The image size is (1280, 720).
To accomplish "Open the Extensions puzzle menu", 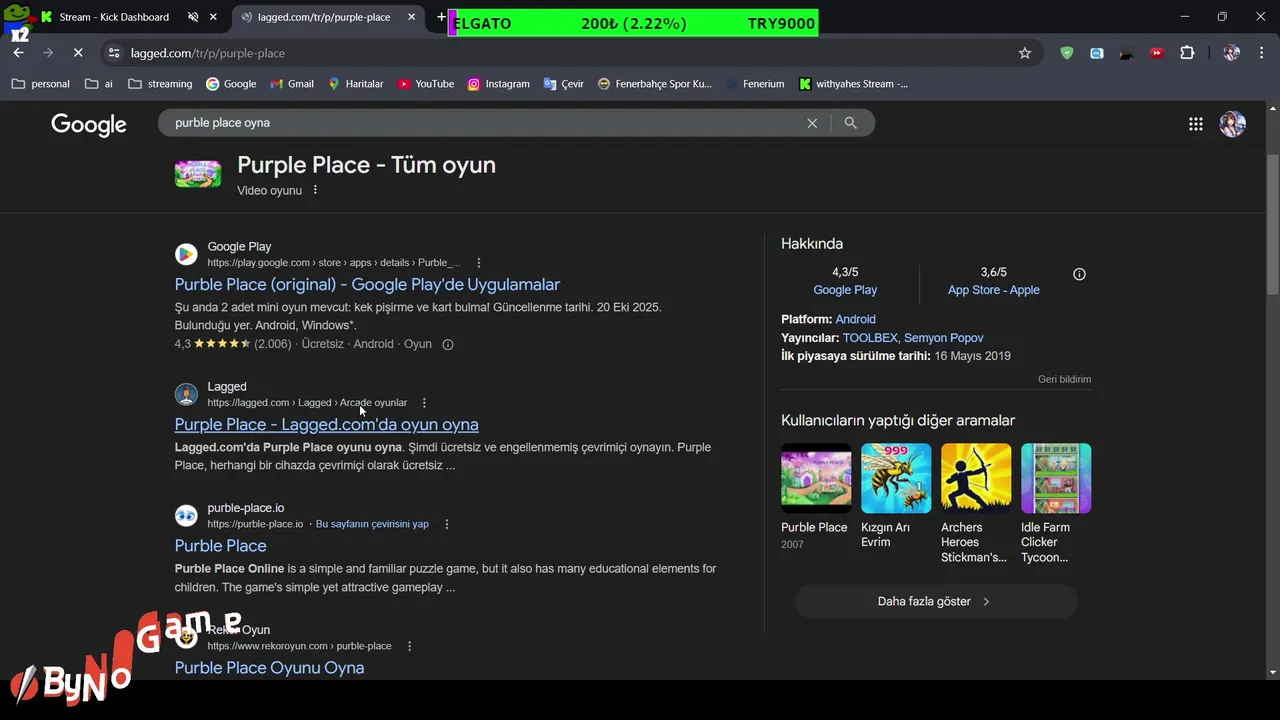I will pos(1187,53).
